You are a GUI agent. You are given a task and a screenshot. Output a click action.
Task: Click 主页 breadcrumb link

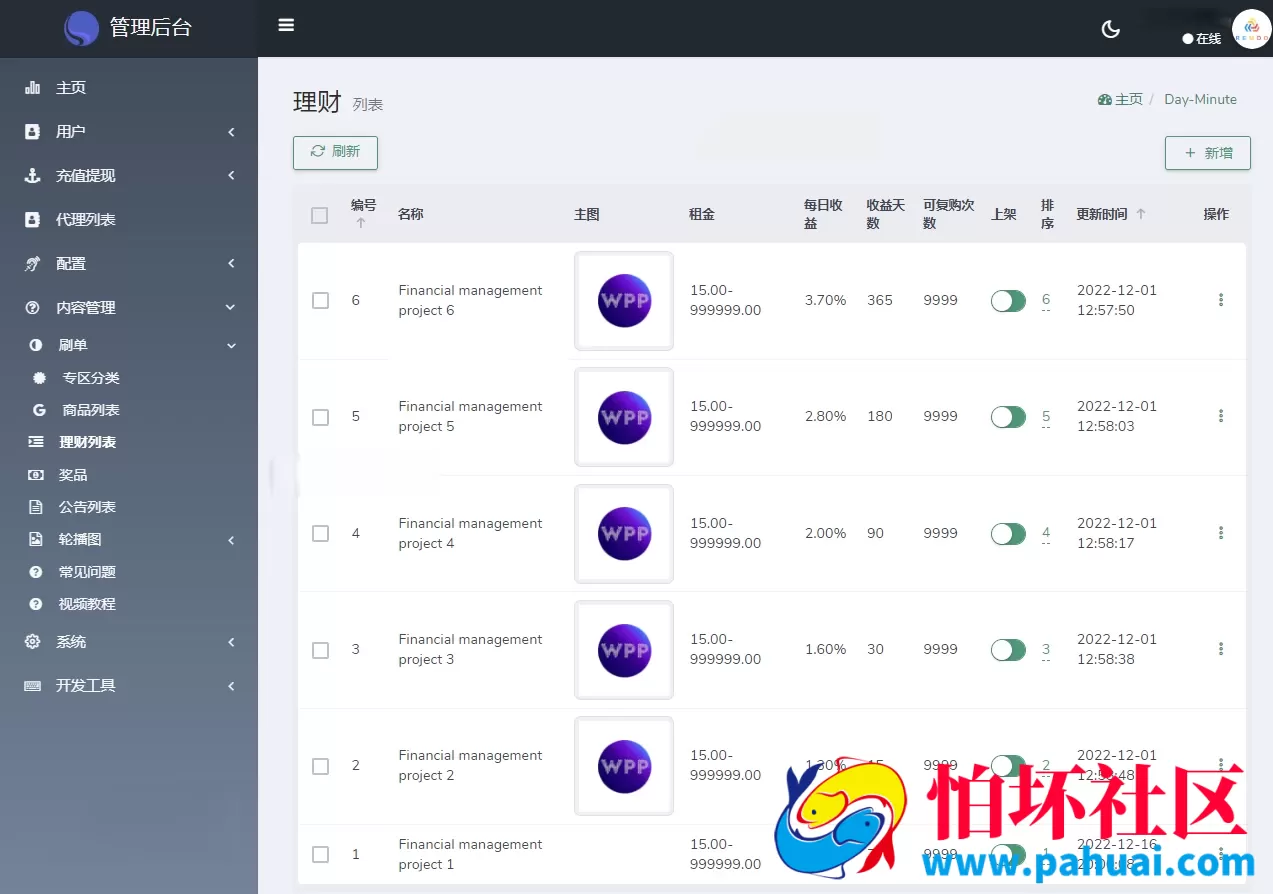1128,100
